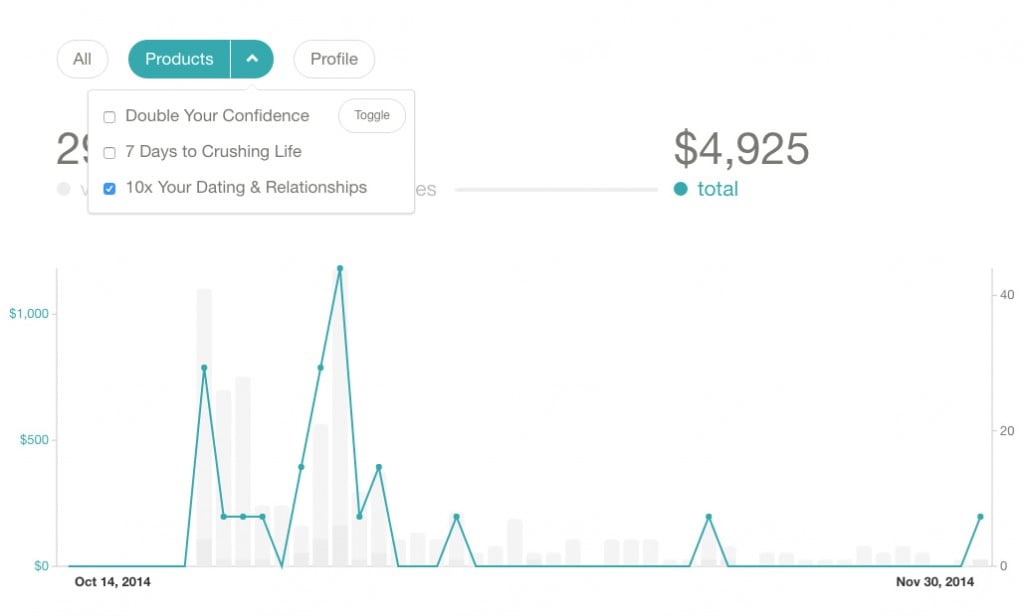Collapse the Products dropdown chevron

[252, 59]
